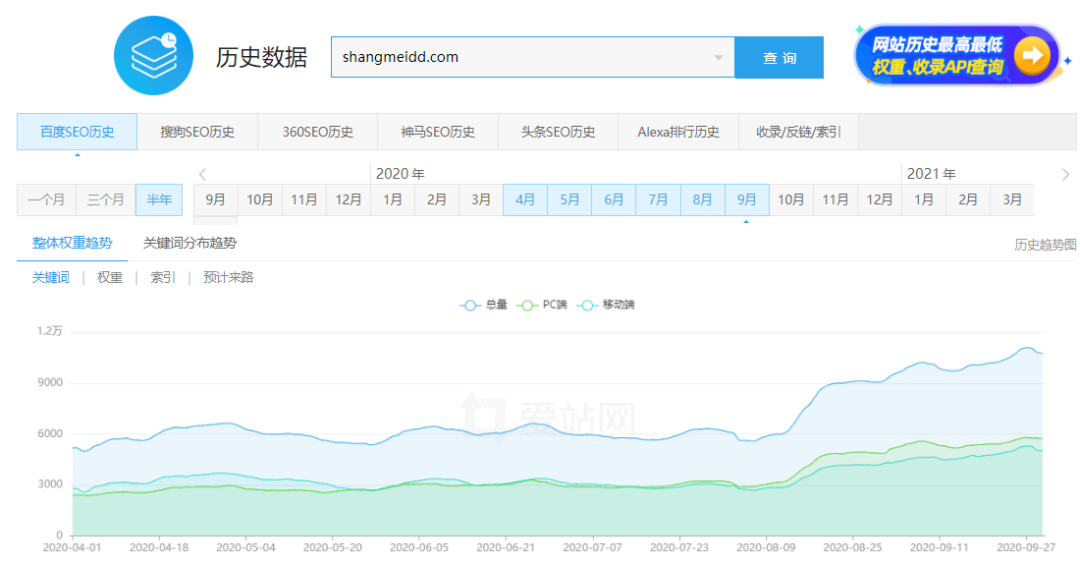Switch to 神马SEO历史 tab
Viewport: 1080px width, 564px height.
[437, 132]
